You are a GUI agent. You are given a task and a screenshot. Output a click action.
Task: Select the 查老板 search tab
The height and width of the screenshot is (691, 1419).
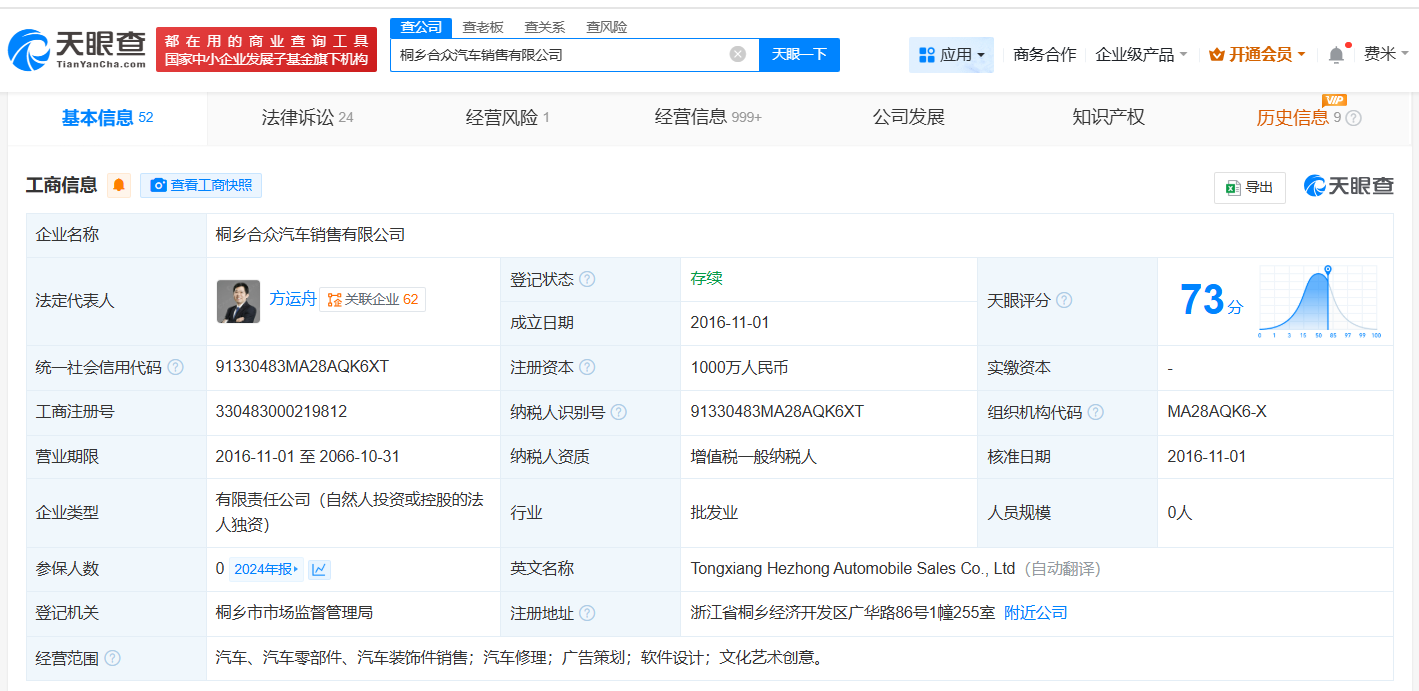tap(483, 27)
